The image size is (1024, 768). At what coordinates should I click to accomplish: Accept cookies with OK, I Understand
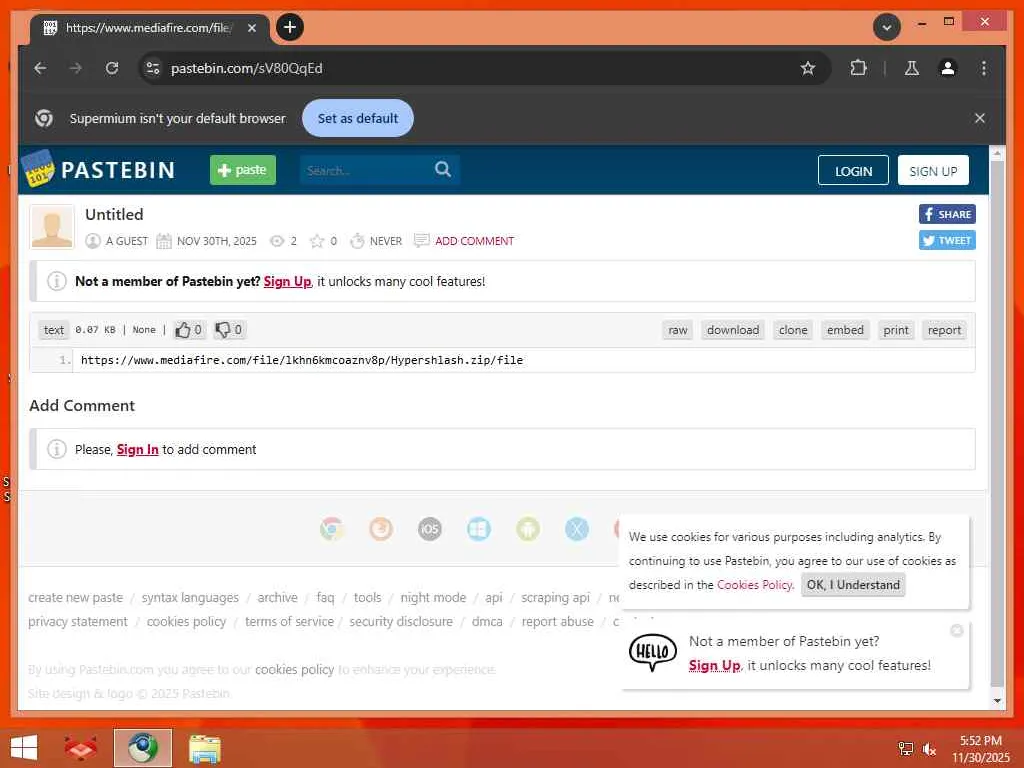(853, 584)
